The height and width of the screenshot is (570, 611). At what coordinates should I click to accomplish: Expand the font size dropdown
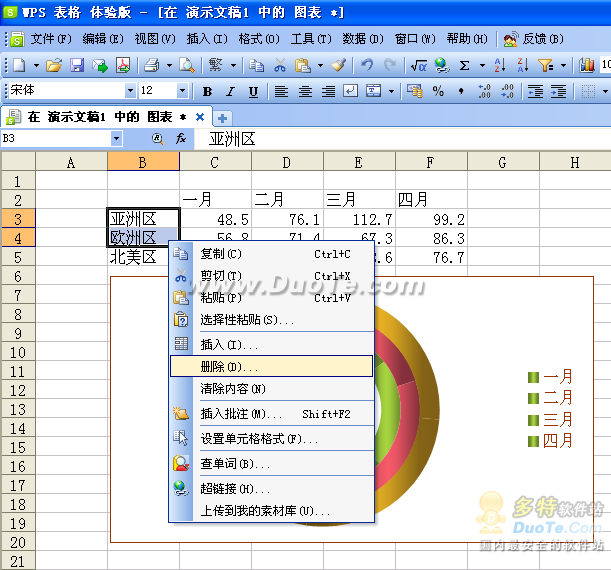tap(183, 91)
